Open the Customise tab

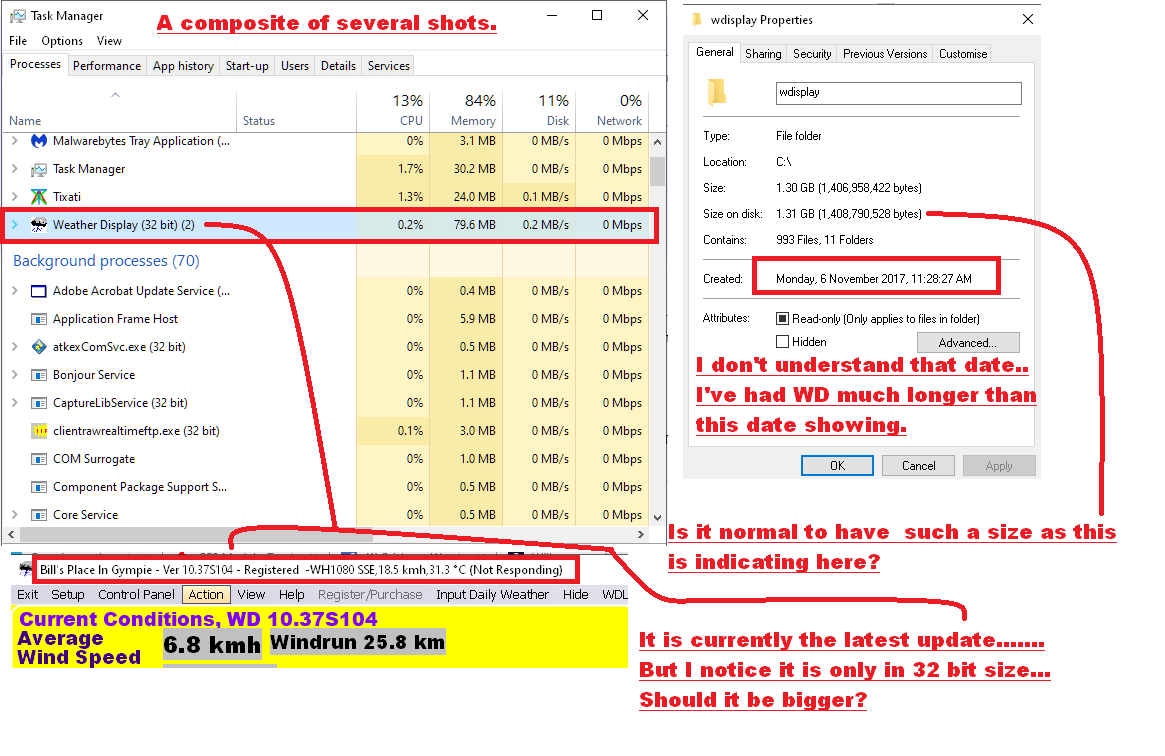point(963,53)
